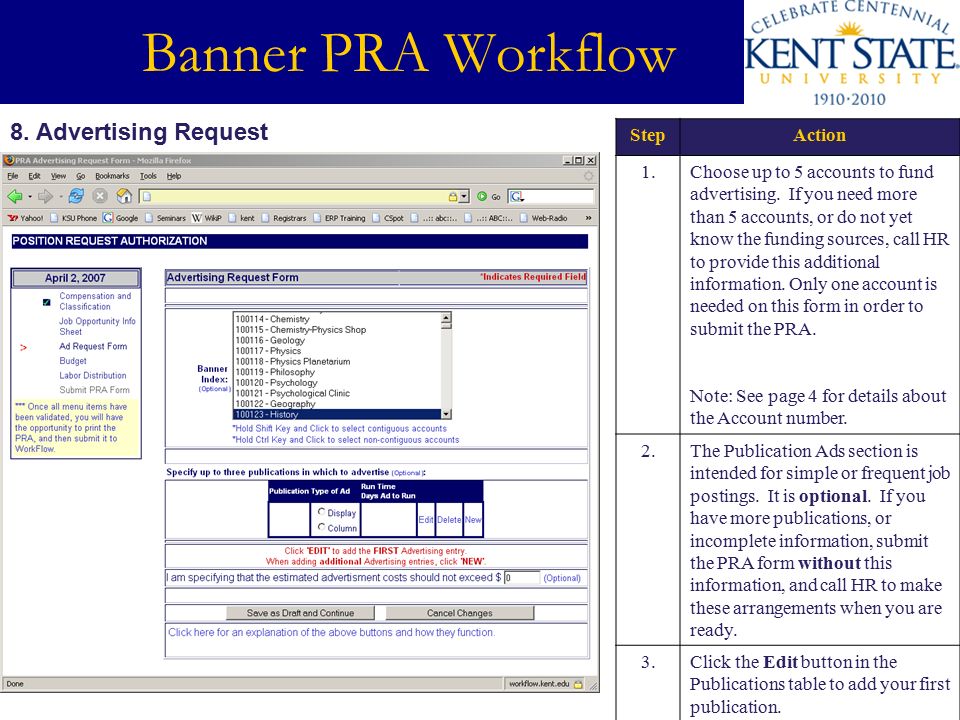
Task: Click Save as Draft and Continue
Action: click(x=300, y=613)
